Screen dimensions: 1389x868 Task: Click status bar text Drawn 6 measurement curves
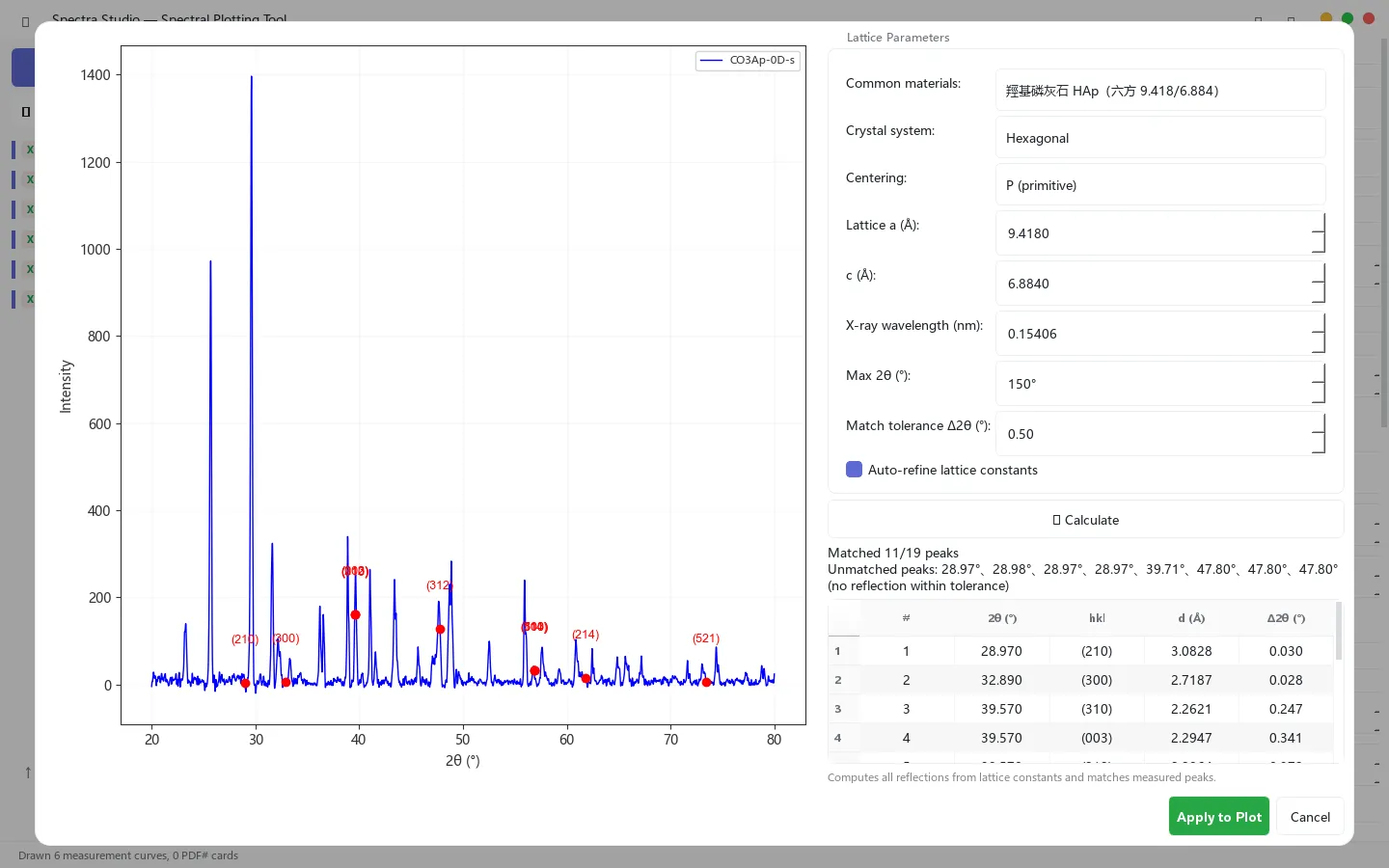pyautogui.click(x=128, y=855)
